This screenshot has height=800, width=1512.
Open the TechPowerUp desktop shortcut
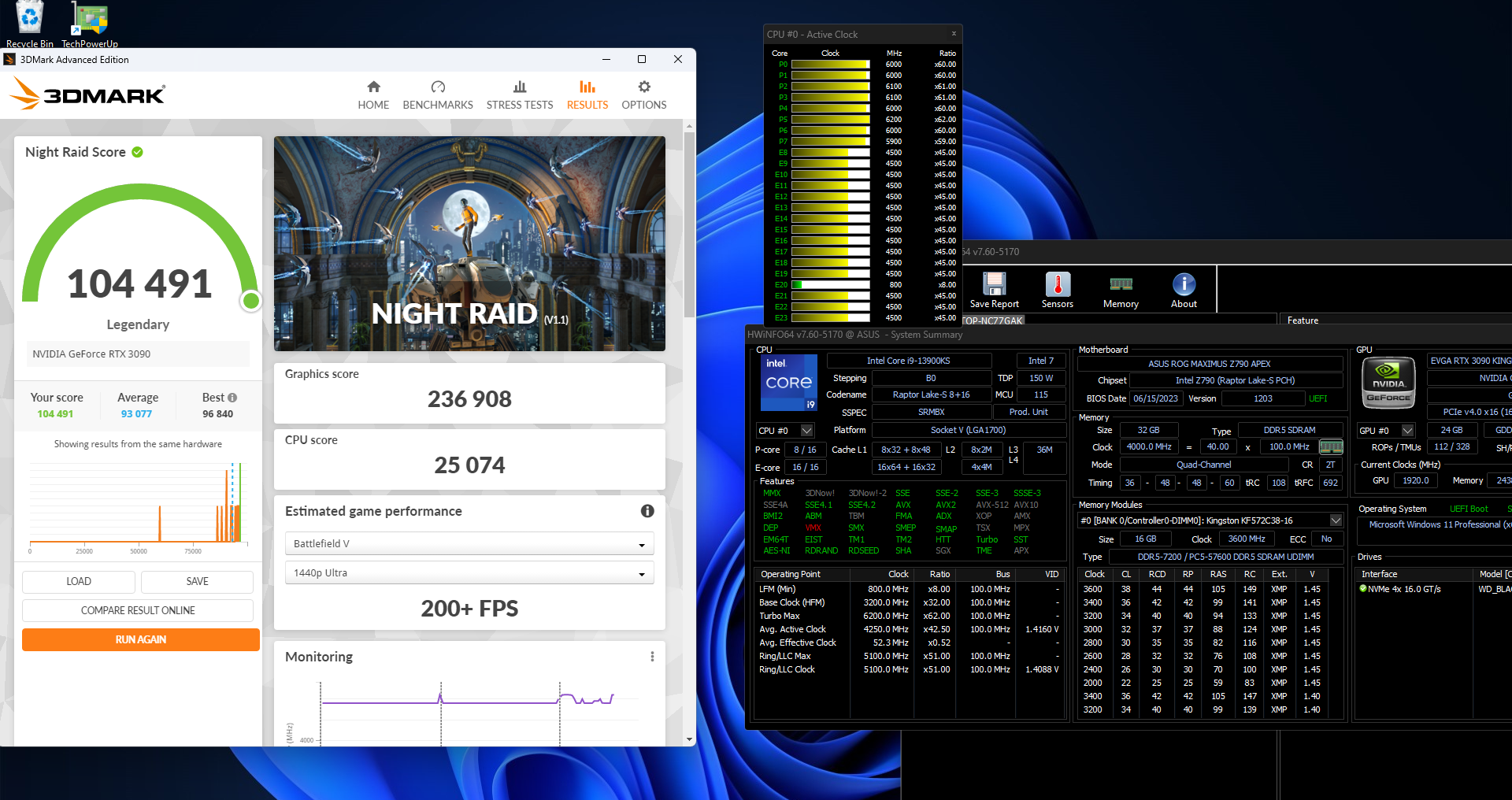[x=90, y=24]
